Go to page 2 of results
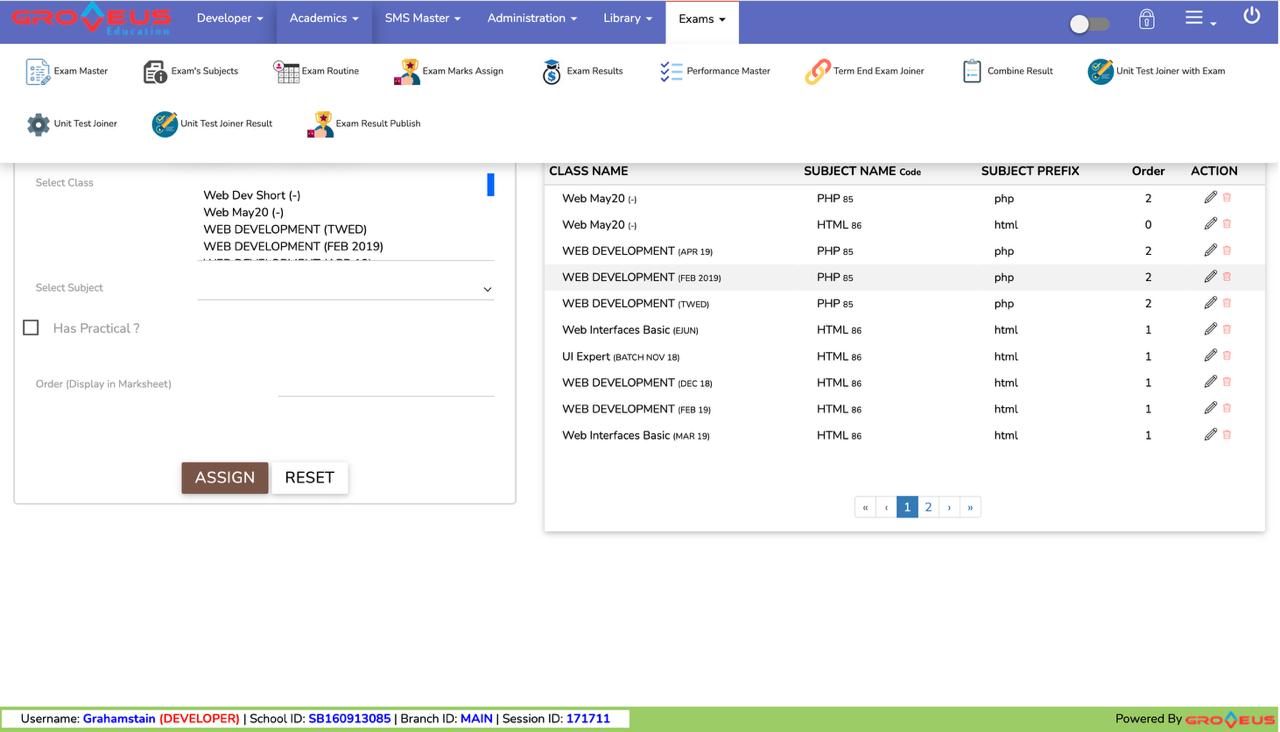This screenshot has height=732, width=1280. click(928, 507)
